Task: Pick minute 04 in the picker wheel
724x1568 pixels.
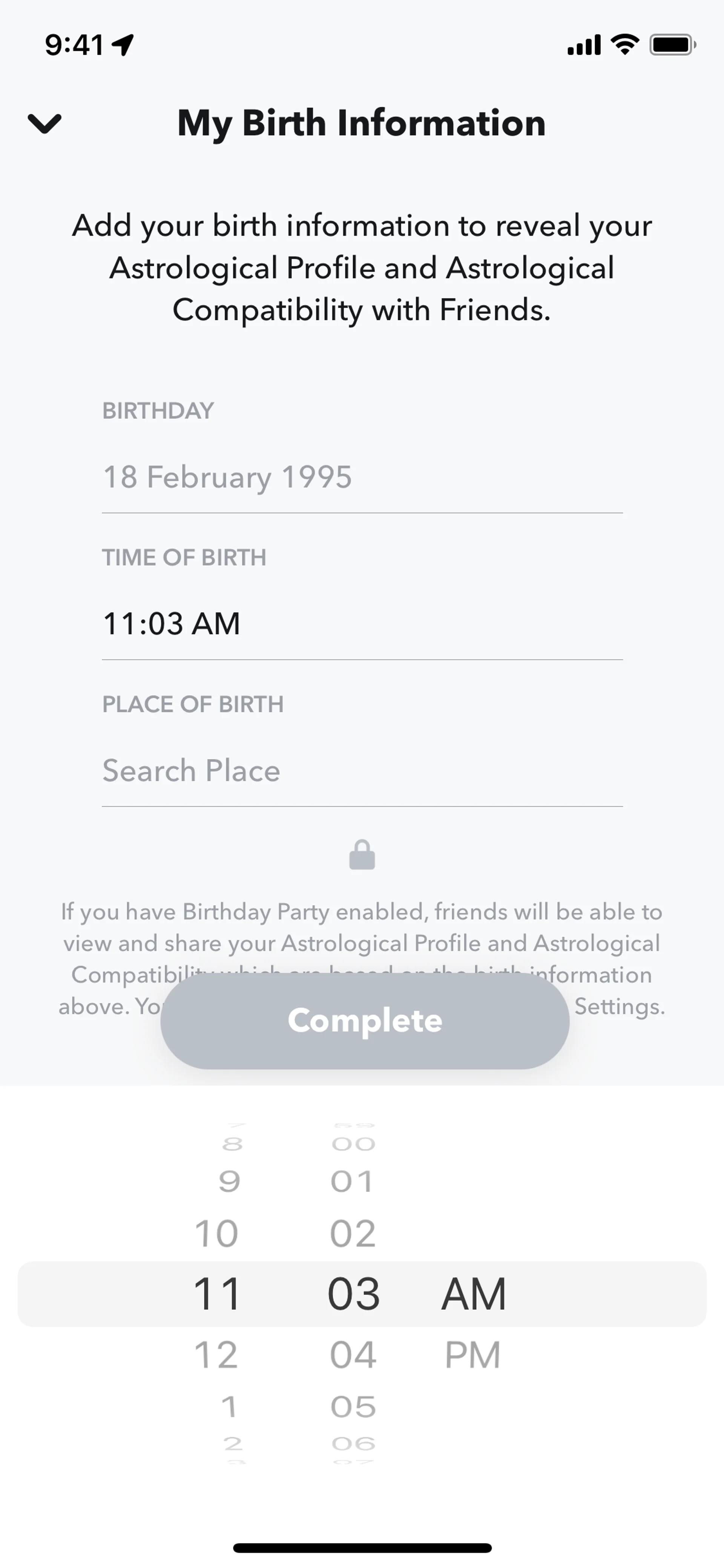Action: pos(353,1355)
